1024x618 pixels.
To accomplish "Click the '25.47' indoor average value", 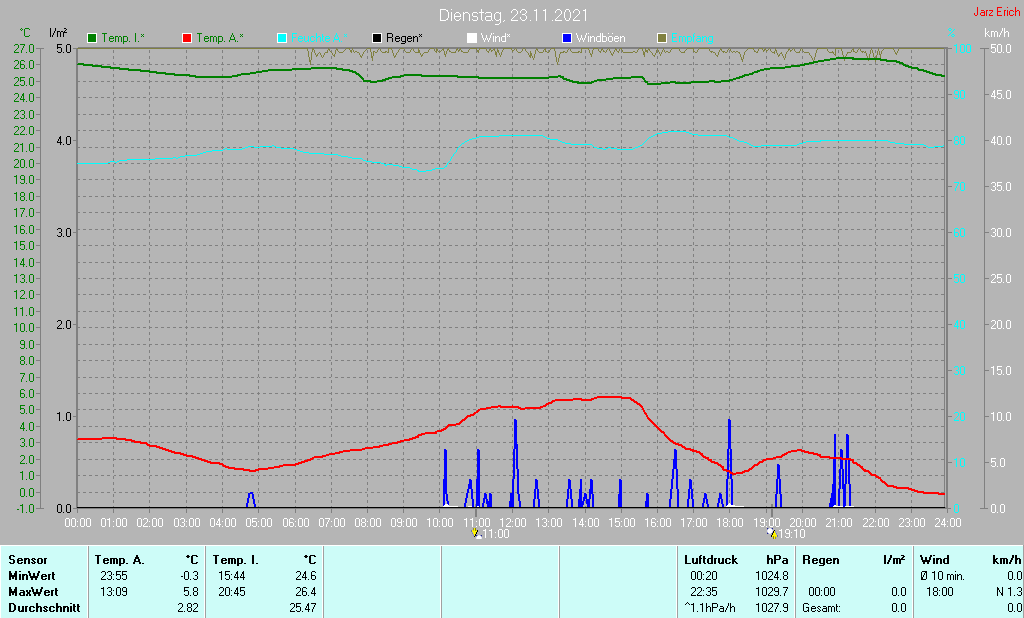I will coord(303,608).
